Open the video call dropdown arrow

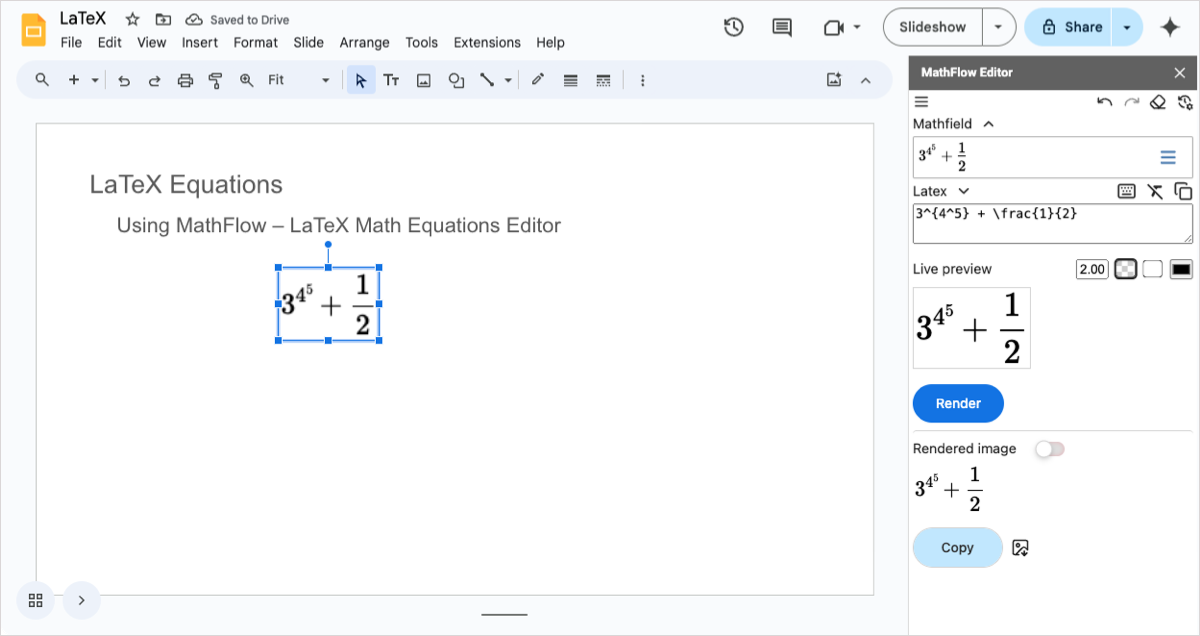857,27
